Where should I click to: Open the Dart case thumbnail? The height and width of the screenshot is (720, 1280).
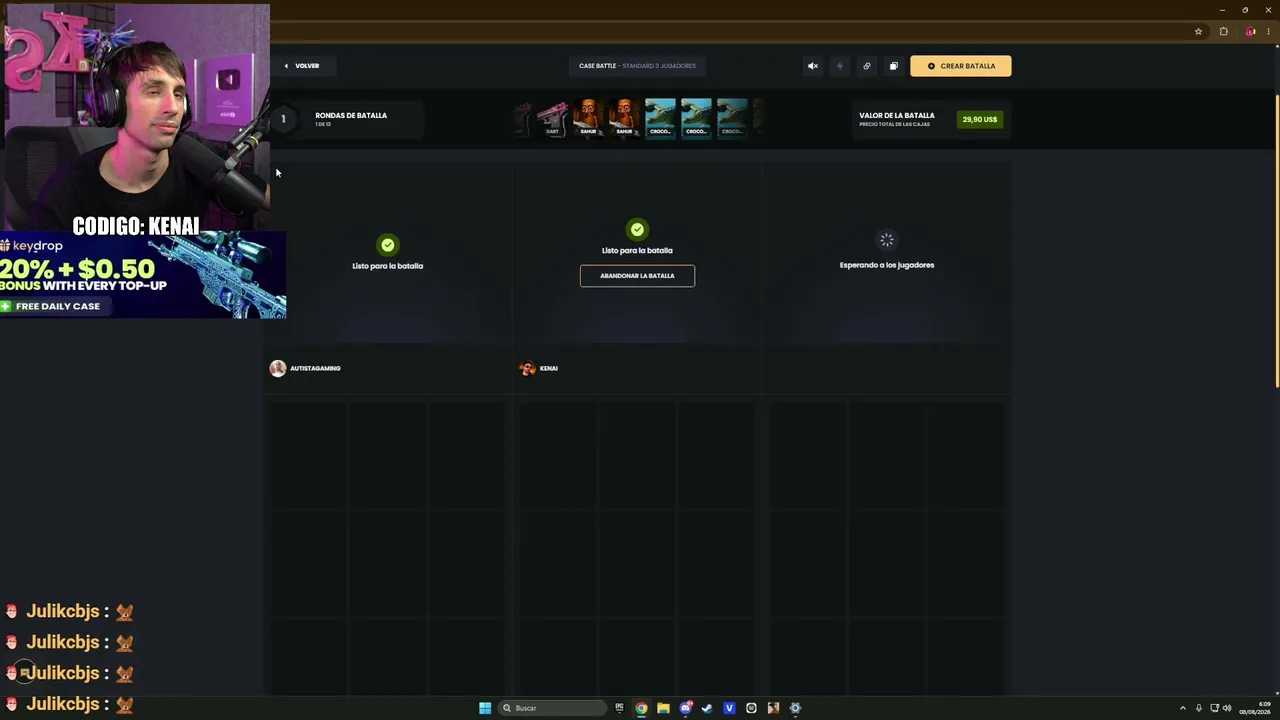coord(552,118)
